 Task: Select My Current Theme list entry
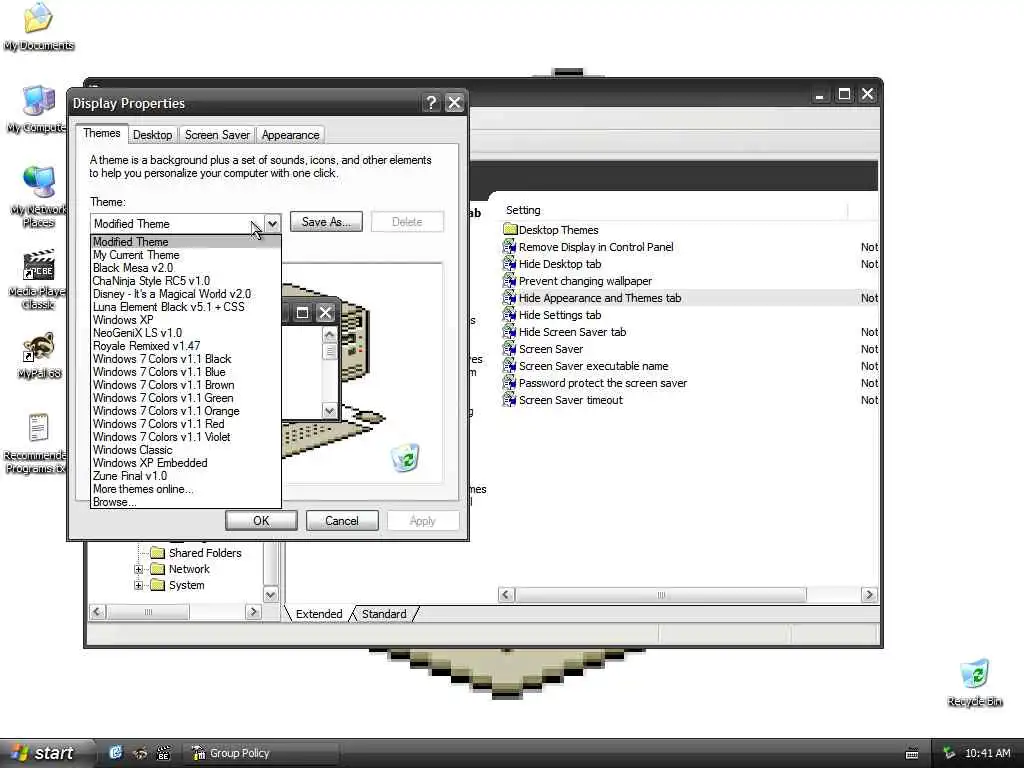pyautogui.click(x=186, y=255)
